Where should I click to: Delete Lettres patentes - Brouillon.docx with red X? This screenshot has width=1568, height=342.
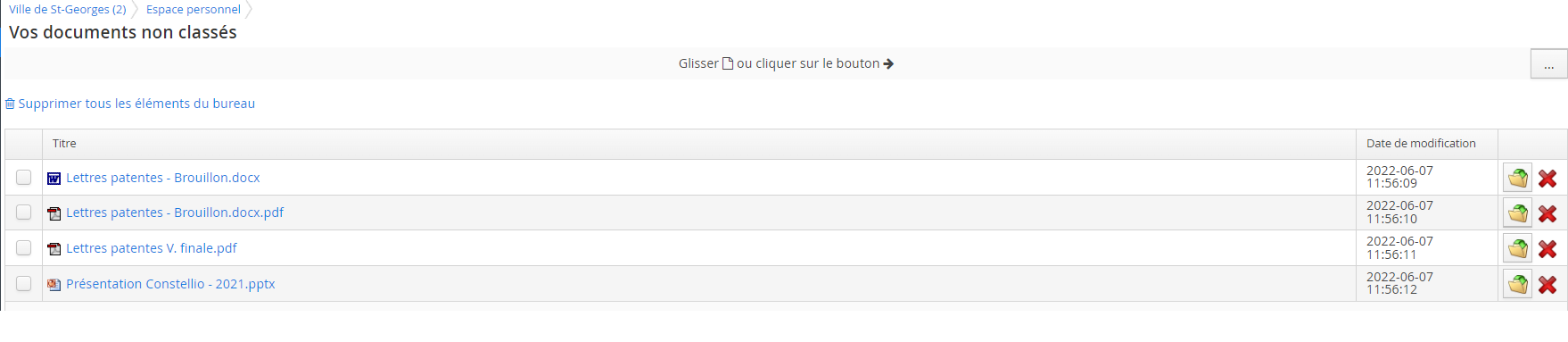[1547, 179]
